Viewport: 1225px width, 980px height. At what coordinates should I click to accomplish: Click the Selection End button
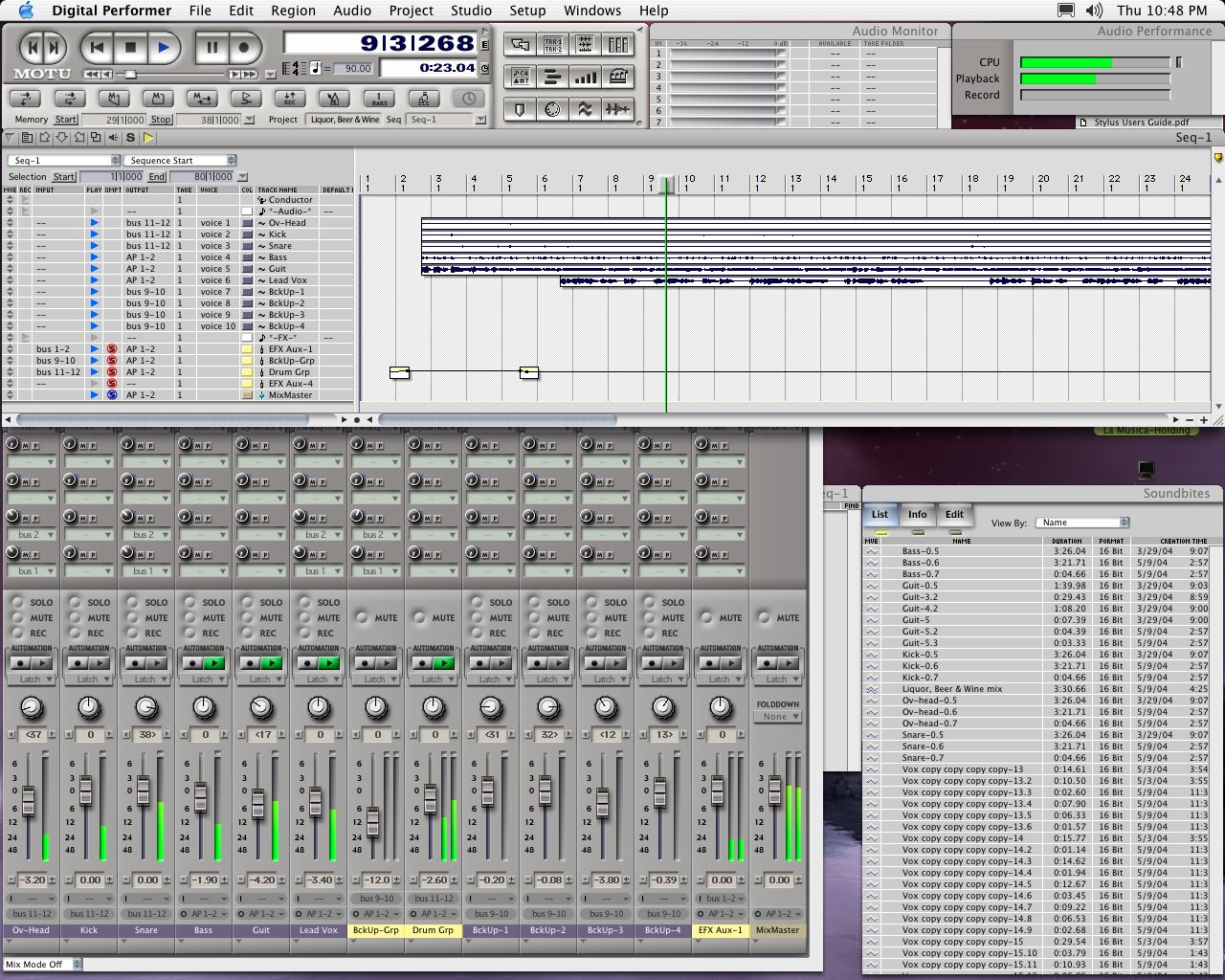click(157, 177)
